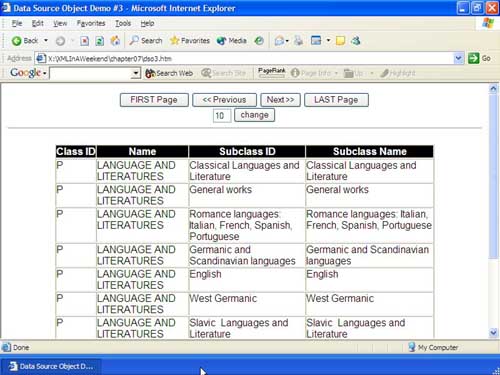Click the Print icon in toolbar
The height and width of the screenshot is (375, 500).
click(x=298, y=41)
